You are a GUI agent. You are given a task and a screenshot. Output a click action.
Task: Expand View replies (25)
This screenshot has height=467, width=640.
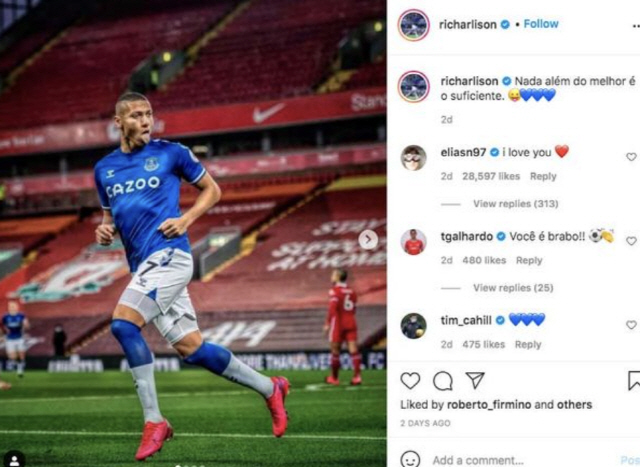(513, 288)
